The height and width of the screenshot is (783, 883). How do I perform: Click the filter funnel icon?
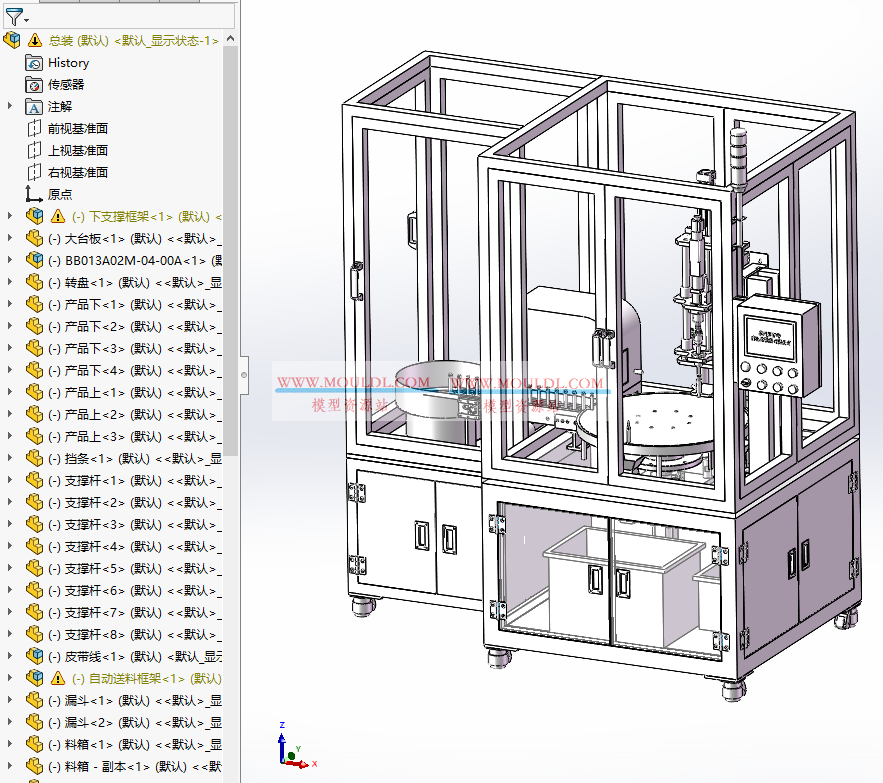click(13, 17)
